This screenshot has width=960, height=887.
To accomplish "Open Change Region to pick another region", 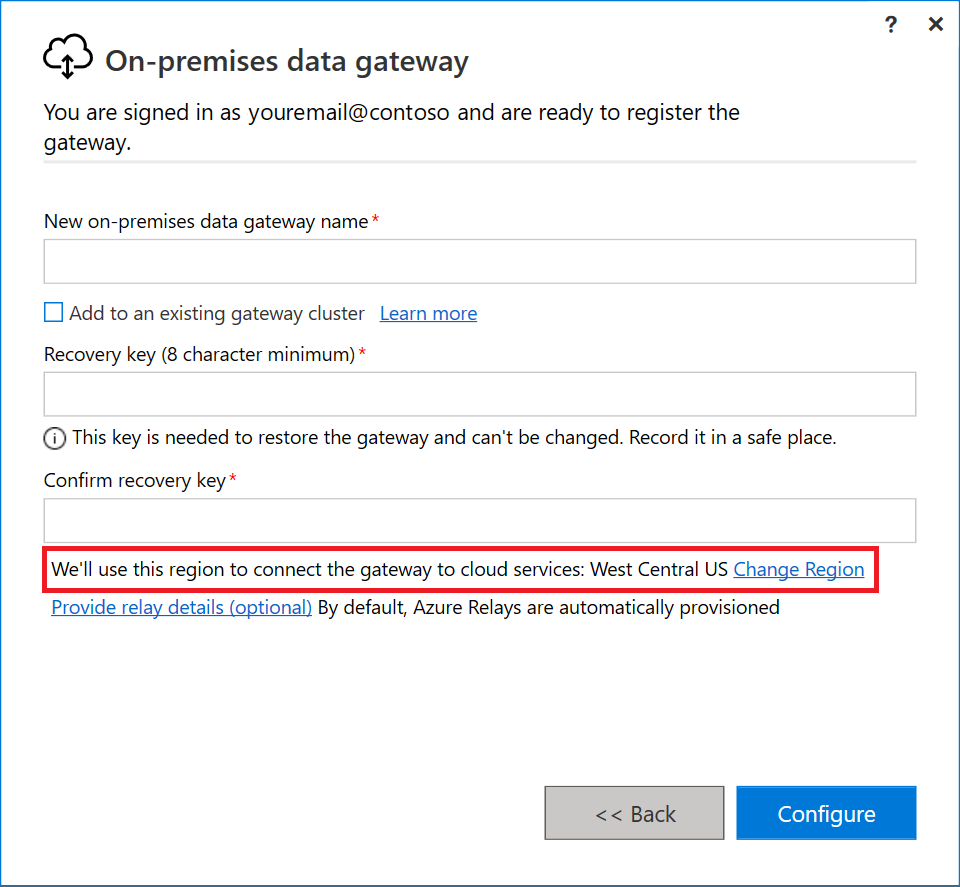I will 799,569.
